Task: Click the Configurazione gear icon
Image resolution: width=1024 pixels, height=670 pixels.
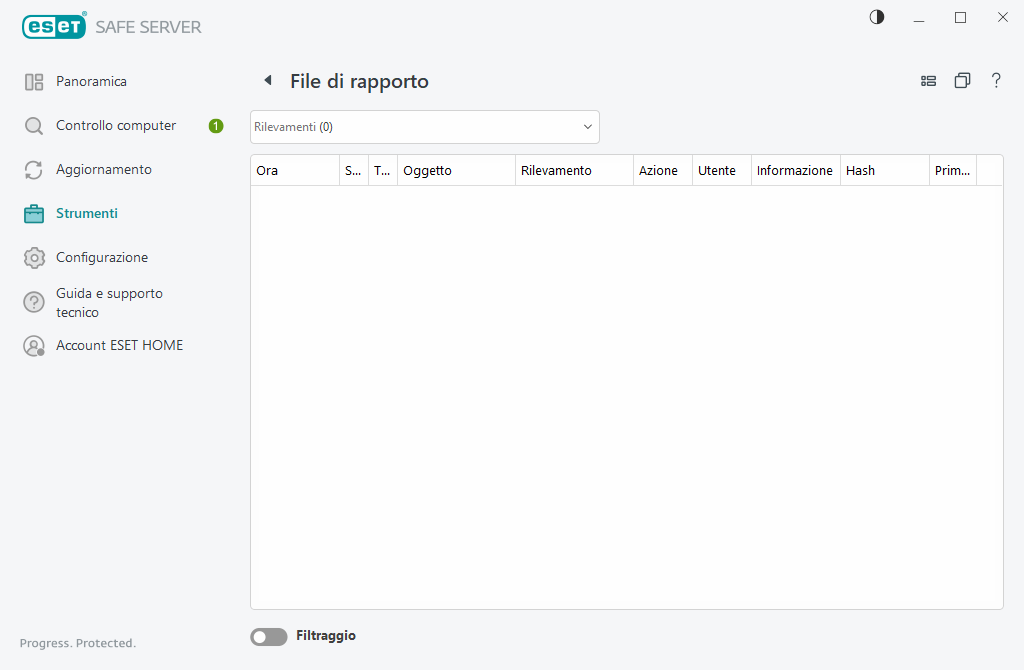Action: click(34, 258)
